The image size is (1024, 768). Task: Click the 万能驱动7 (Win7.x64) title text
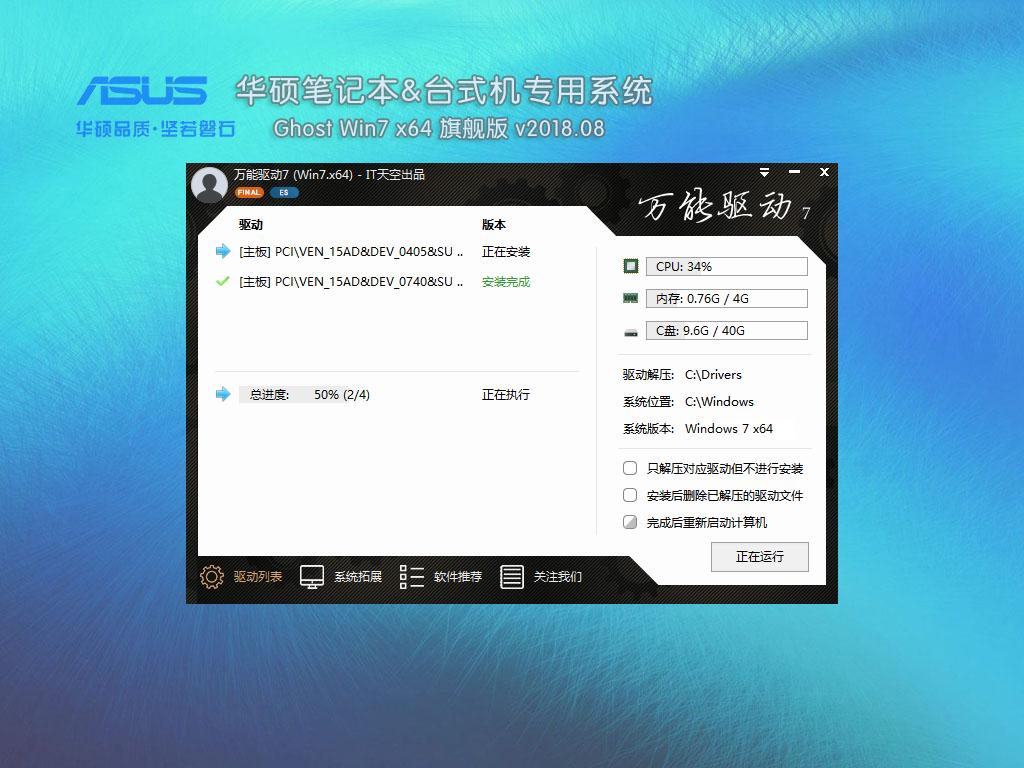(329, 174)
